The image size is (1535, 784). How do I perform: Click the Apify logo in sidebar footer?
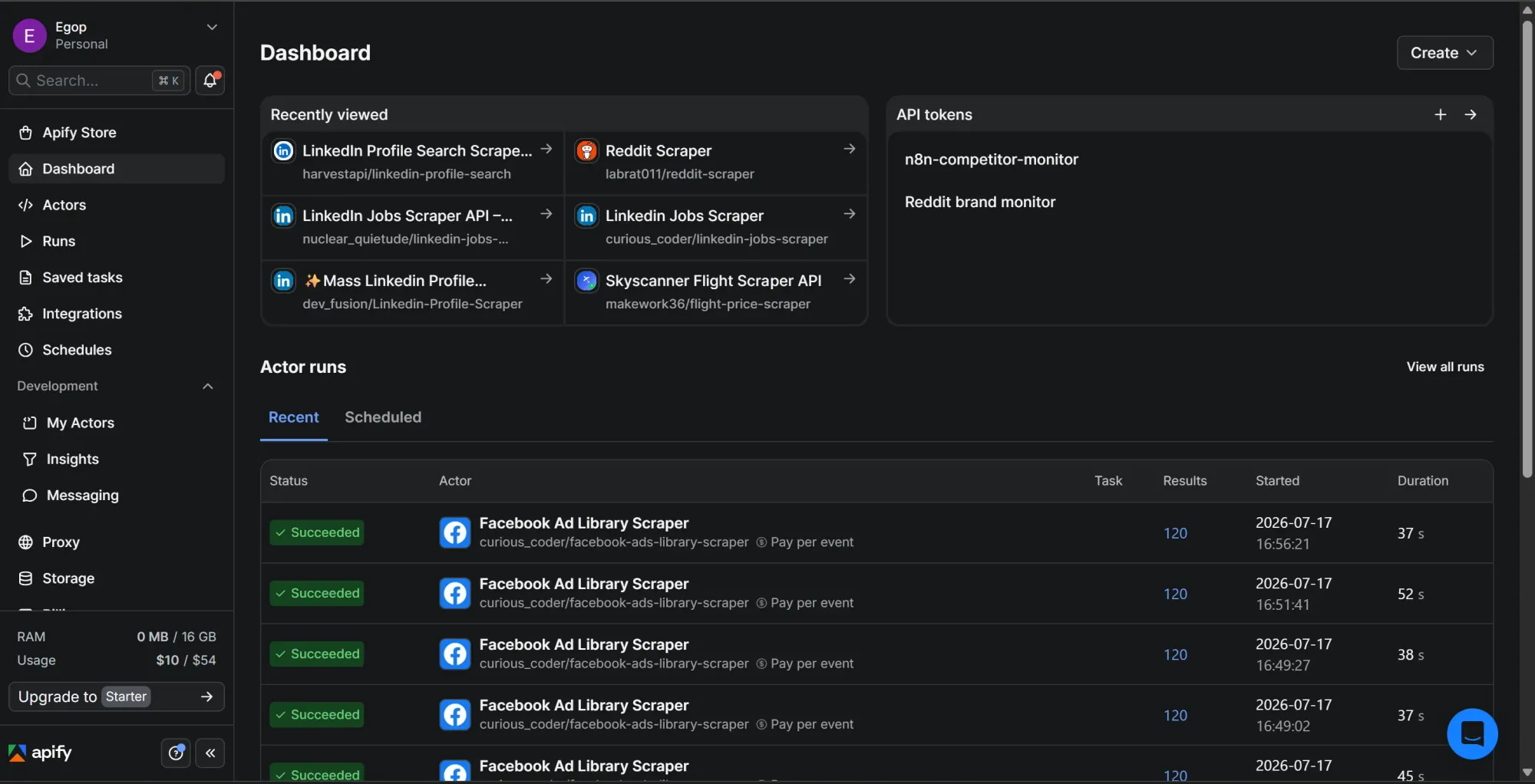coord(40,753)
